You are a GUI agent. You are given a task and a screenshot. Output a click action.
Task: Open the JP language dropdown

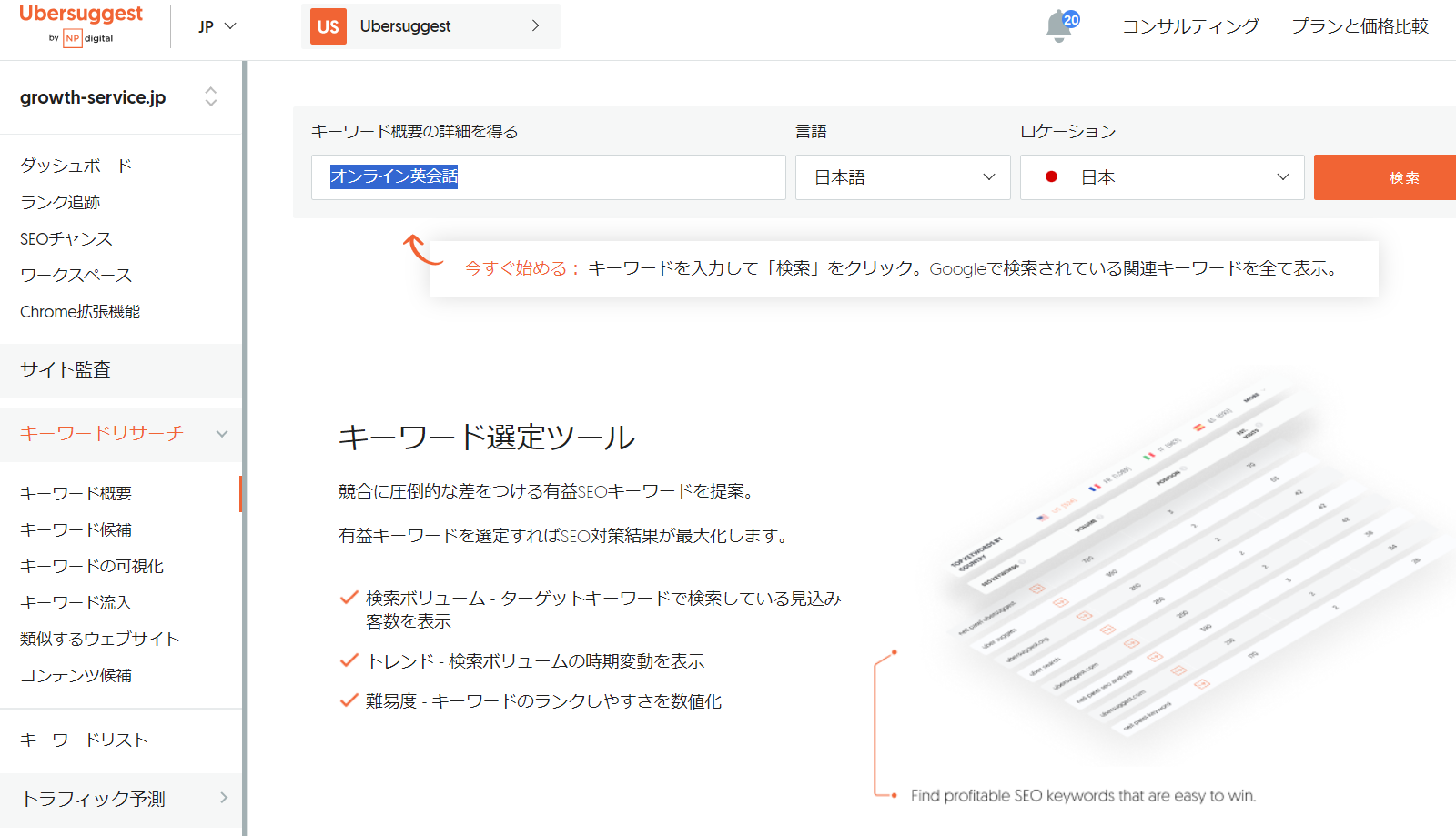217,26
